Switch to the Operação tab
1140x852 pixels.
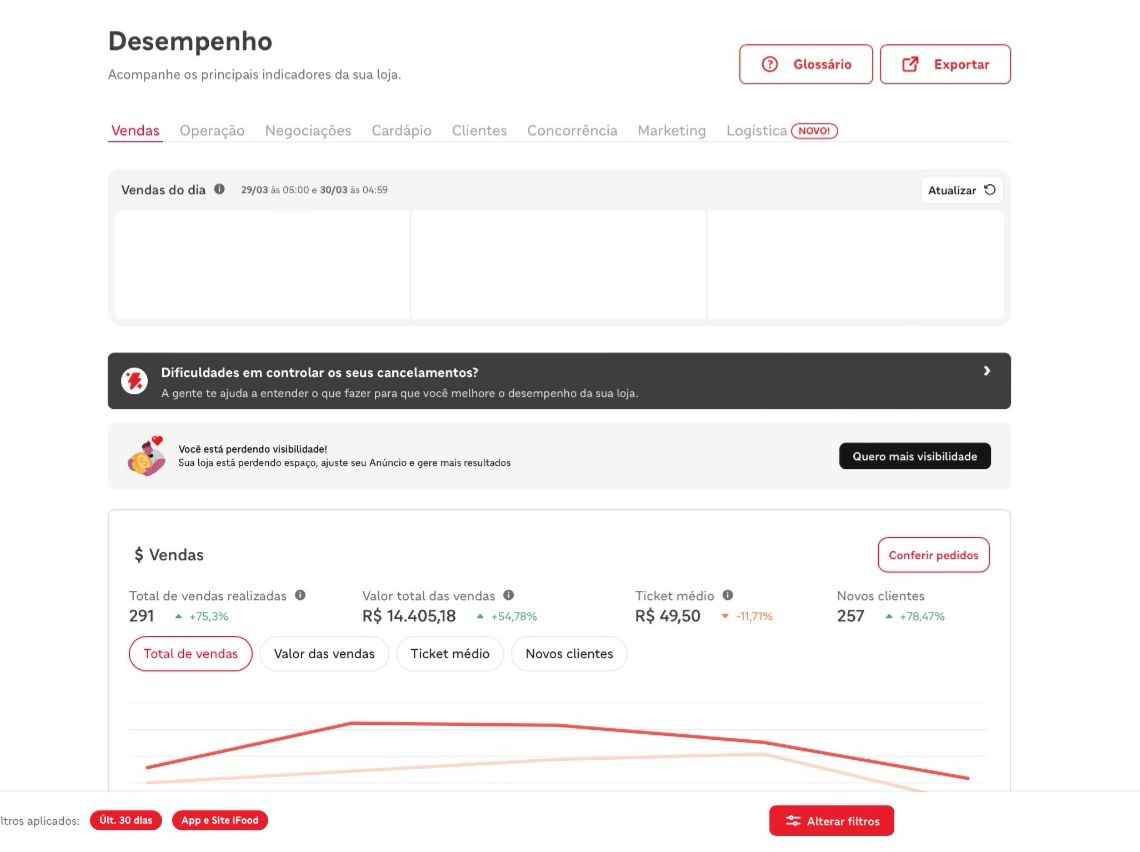pyautogui.click(x=212, y=131)
